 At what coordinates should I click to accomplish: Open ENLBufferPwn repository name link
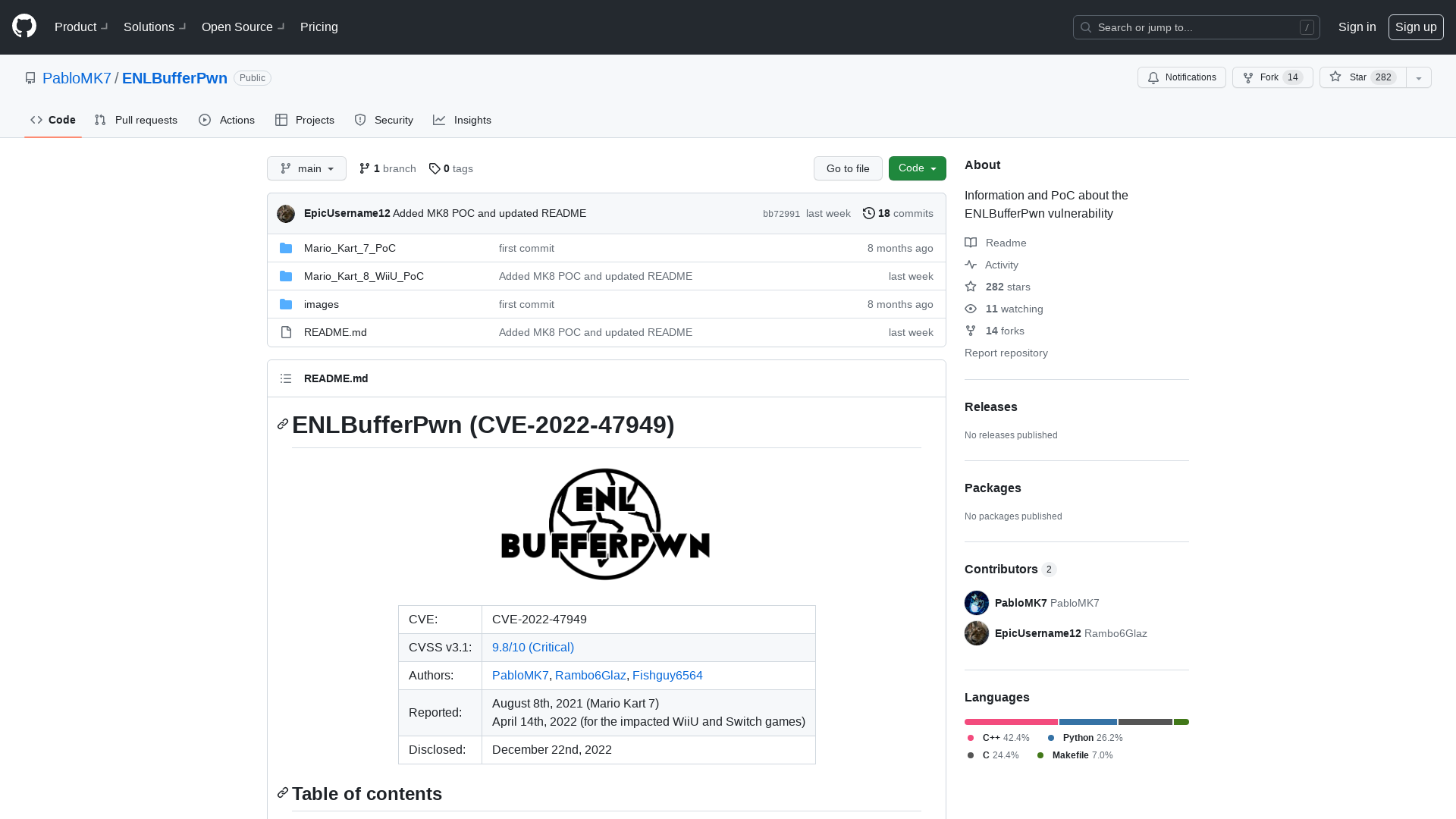pos(174,78)
